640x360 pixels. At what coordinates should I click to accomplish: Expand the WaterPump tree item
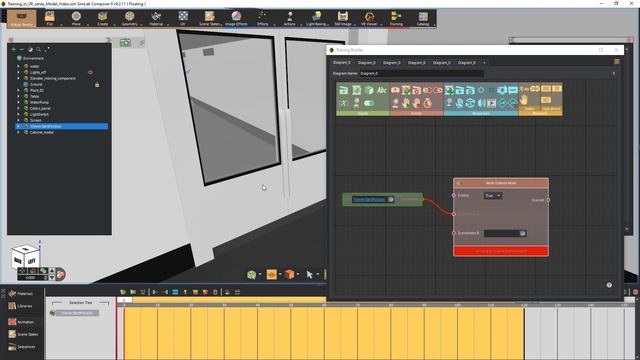coord(18,102)
